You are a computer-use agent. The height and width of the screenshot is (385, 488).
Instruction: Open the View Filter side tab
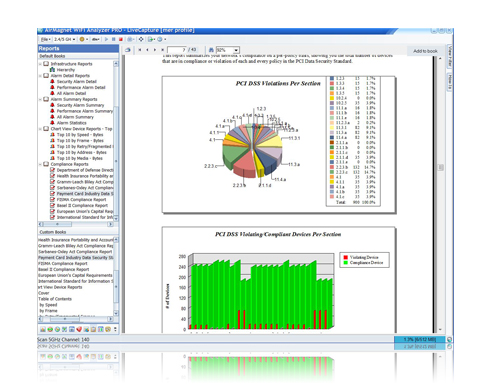450,56
